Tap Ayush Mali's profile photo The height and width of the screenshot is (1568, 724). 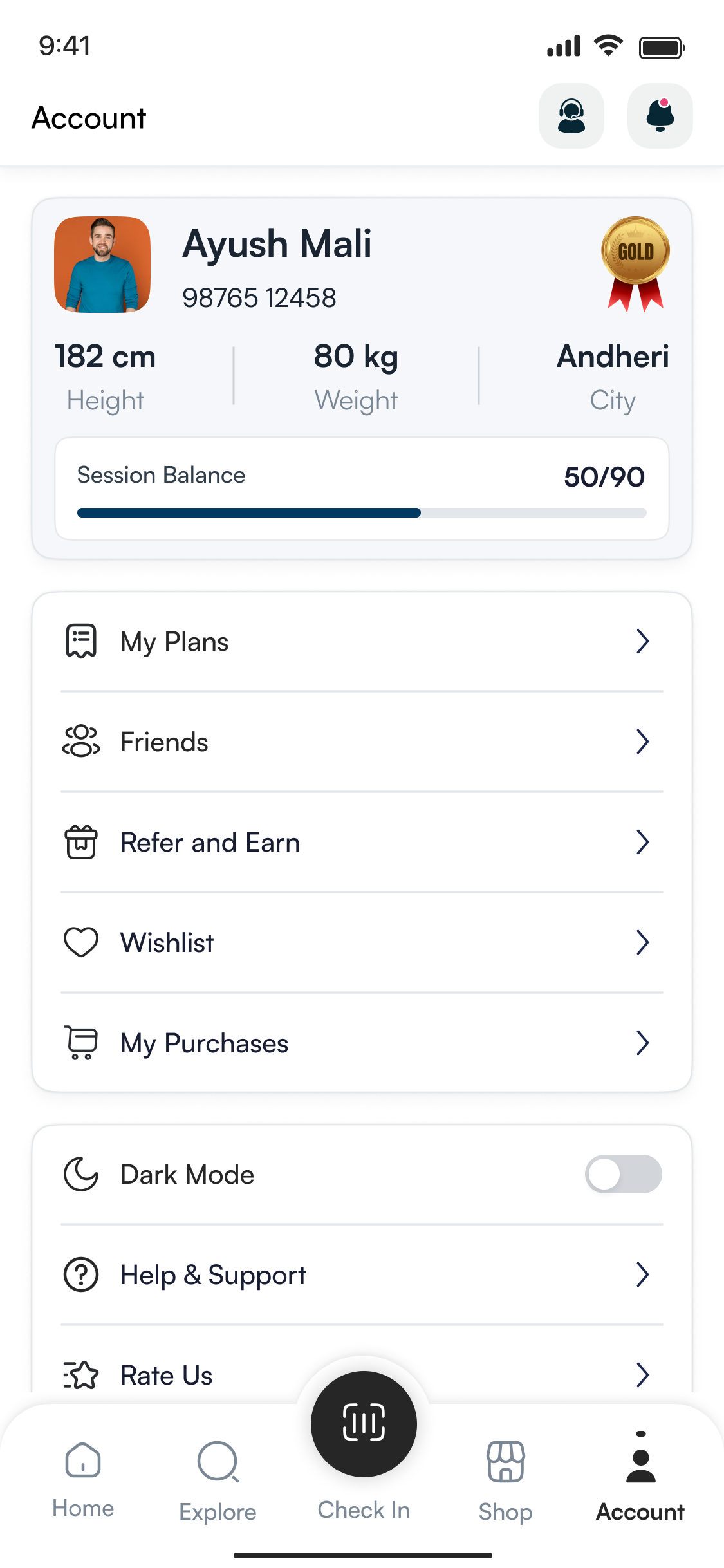click(102, 265)
